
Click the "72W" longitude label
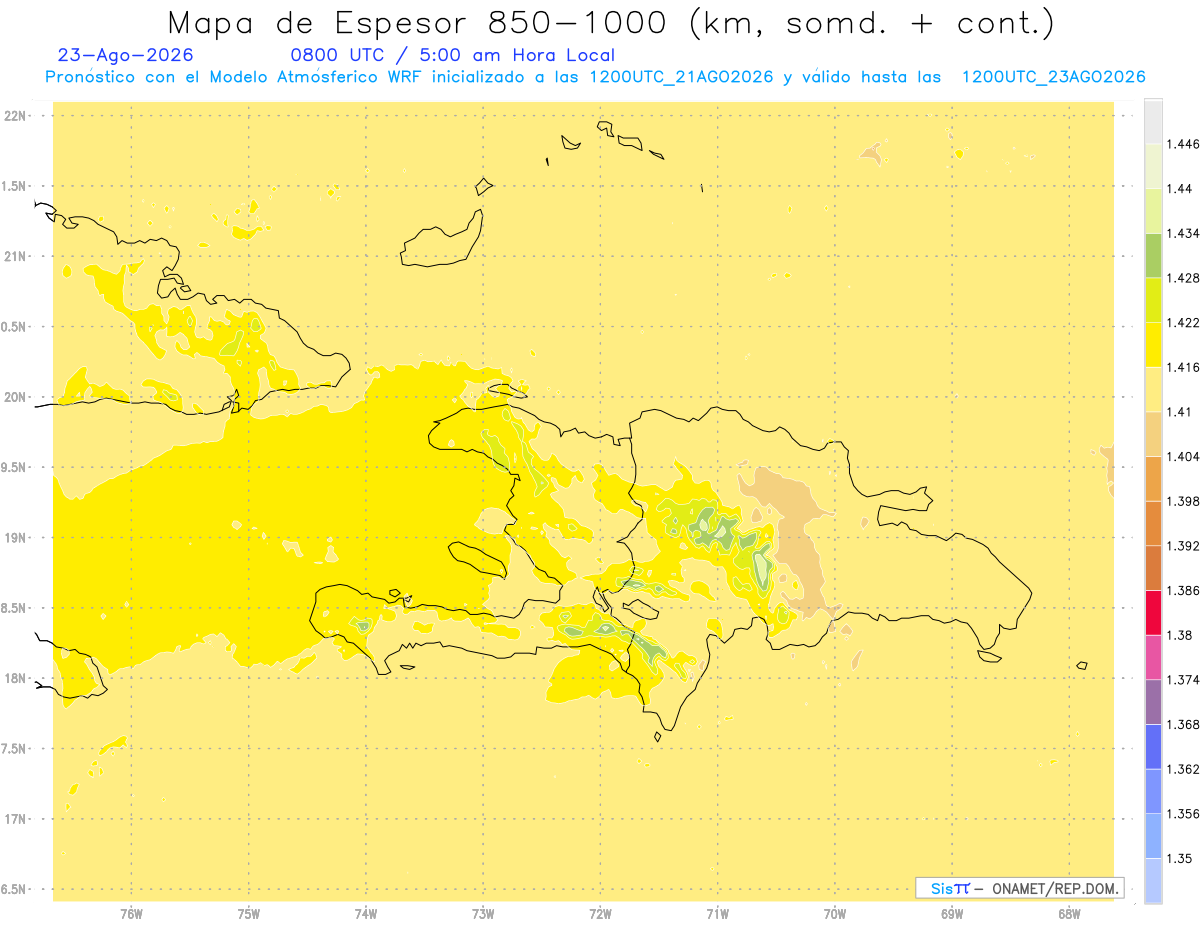point(600,914)
